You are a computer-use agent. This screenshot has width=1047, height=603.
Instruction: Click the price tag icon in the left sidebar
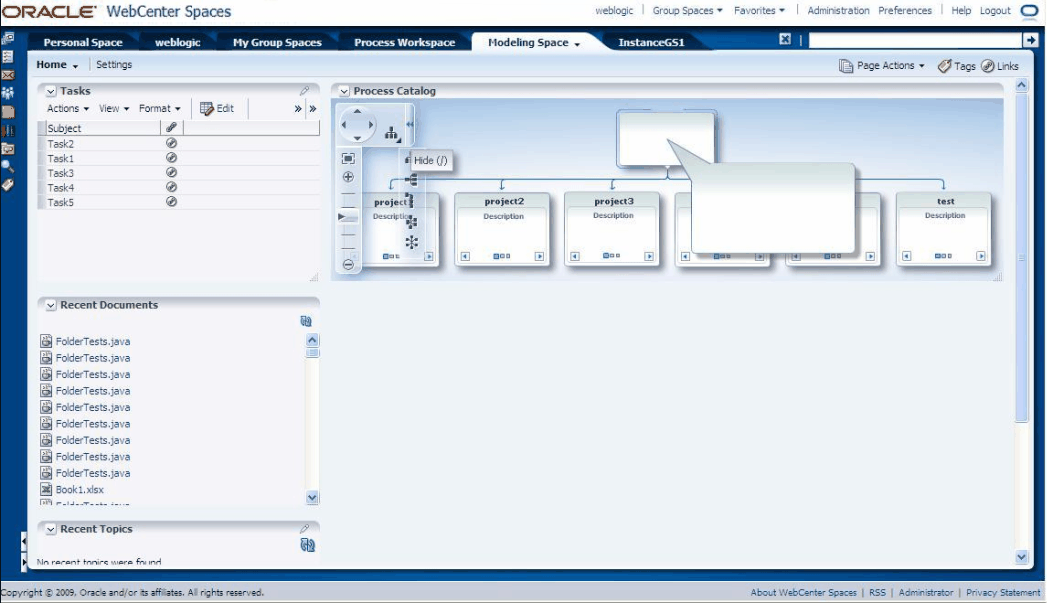click(8, 185)
